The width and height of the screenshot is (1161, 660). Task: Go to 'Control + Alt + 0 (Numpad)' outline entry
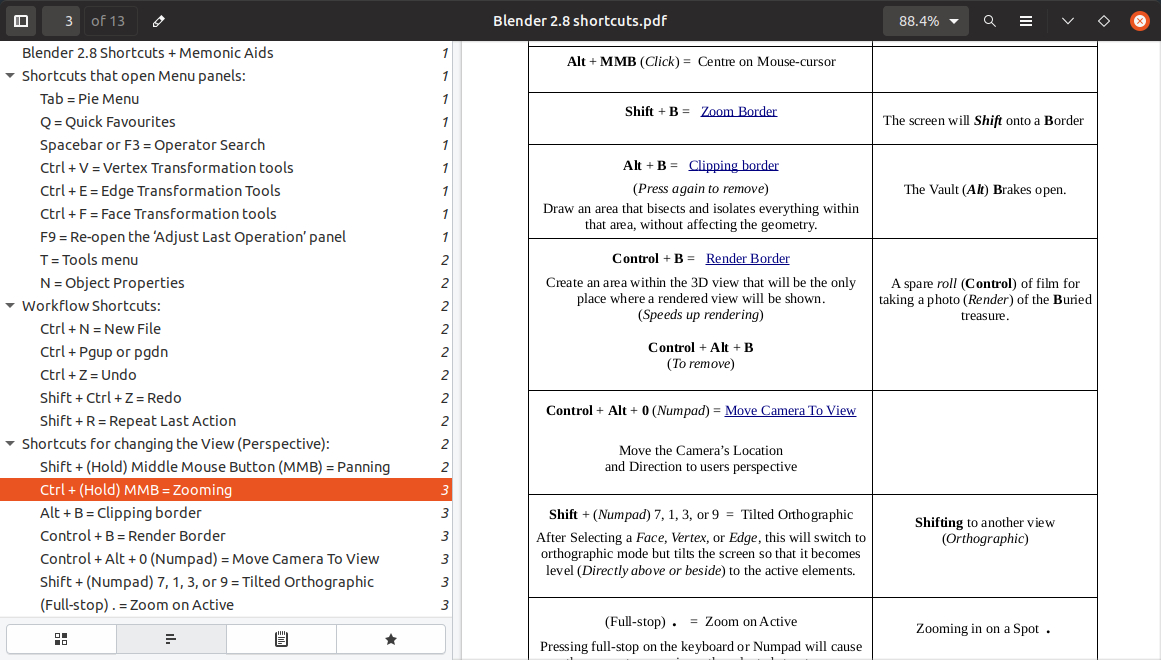226,559
